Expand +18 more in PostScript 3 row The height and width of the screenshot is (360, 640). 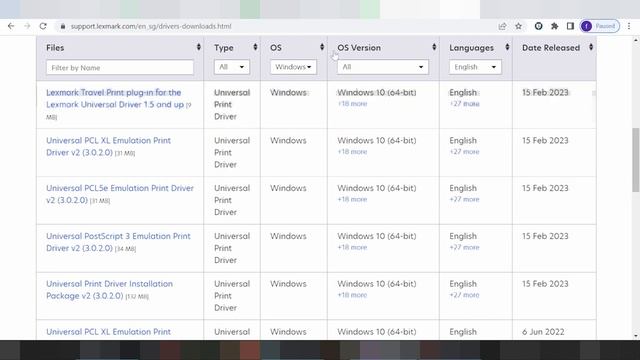352,247
